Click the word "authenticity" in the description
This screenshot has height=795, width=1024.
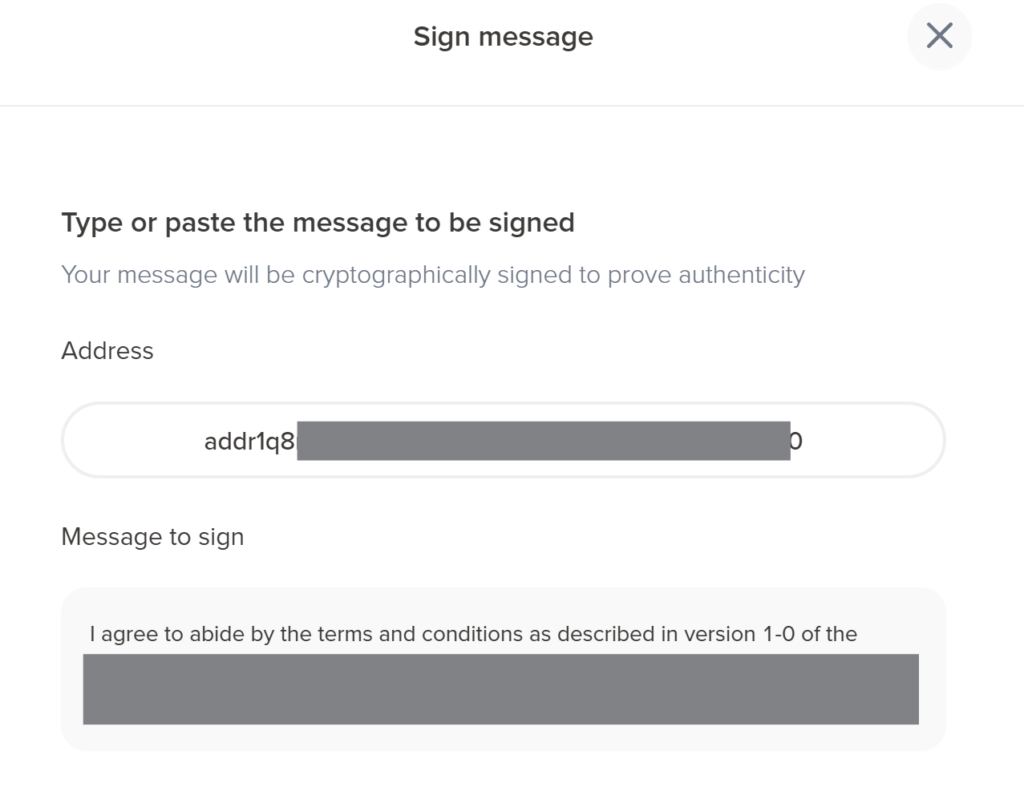pos(741,274)
